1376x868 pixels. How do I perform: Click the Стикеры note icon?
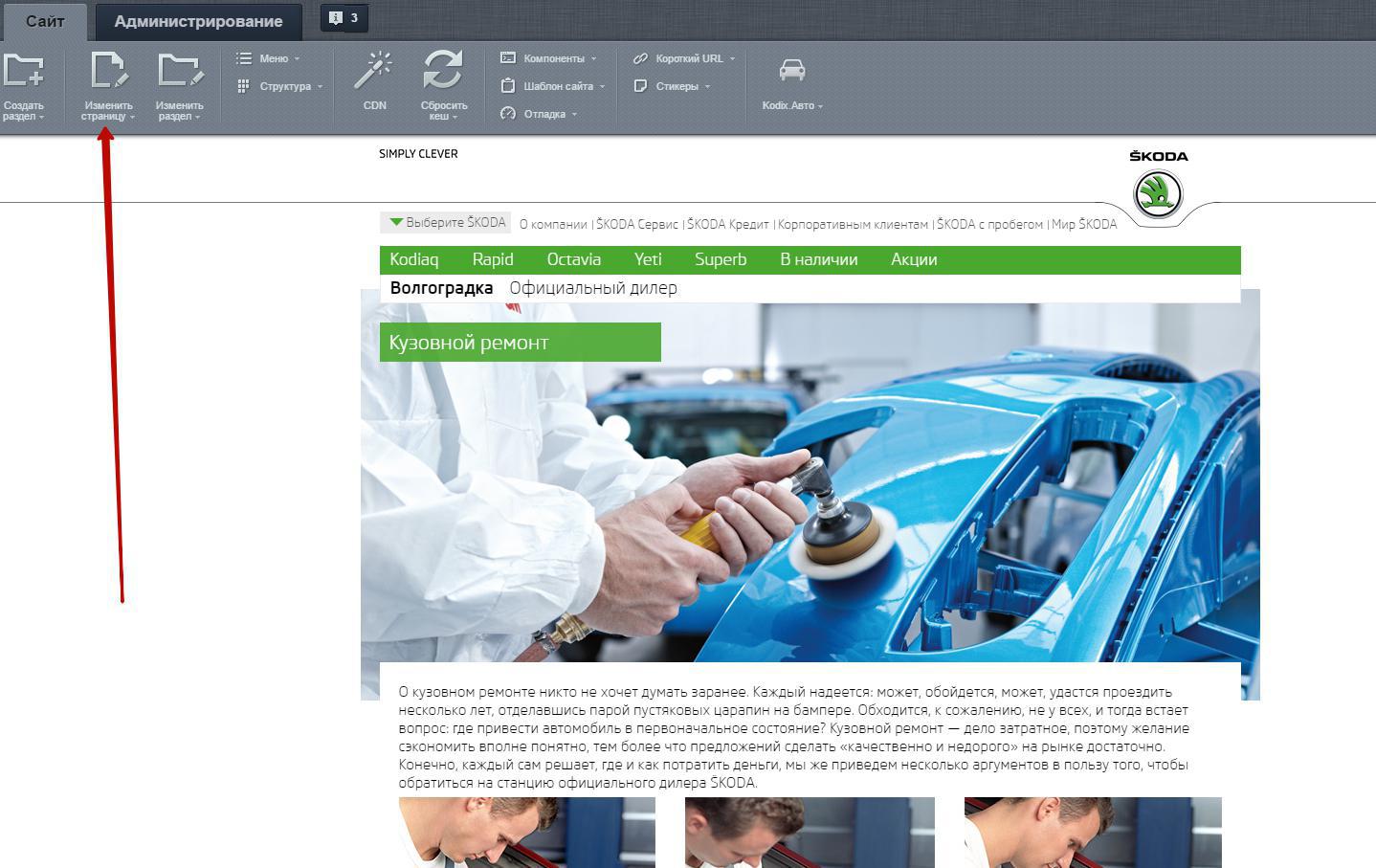[640, 86]
